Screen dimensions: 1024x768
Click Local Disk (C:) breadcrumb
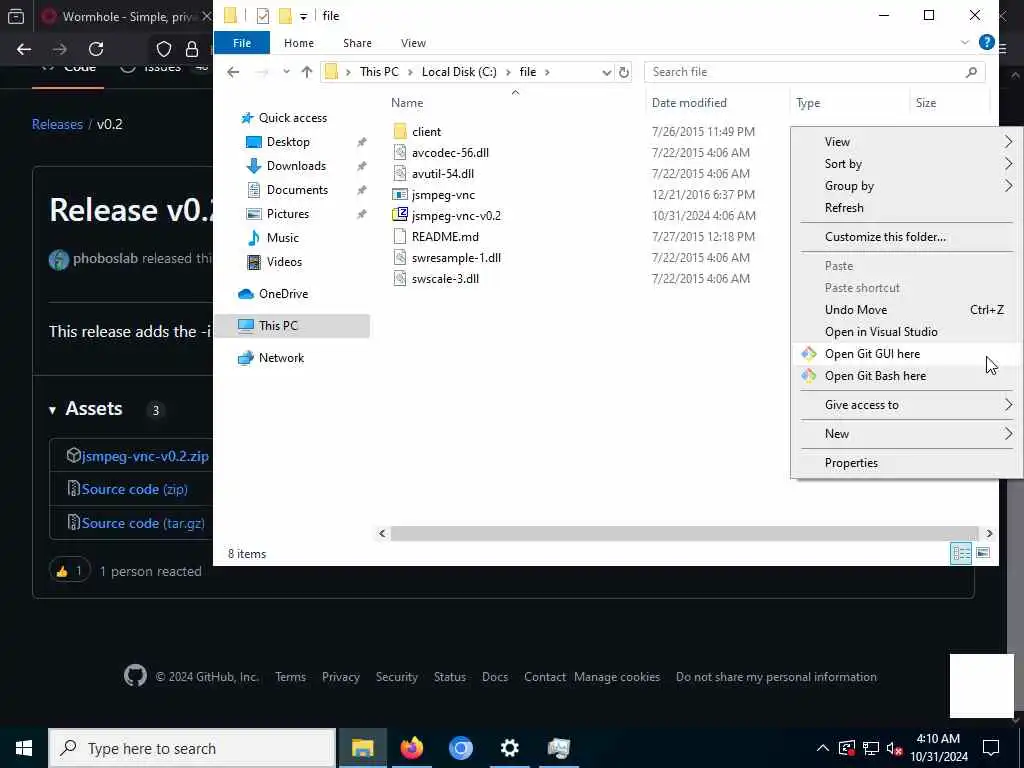pos(458,72)
